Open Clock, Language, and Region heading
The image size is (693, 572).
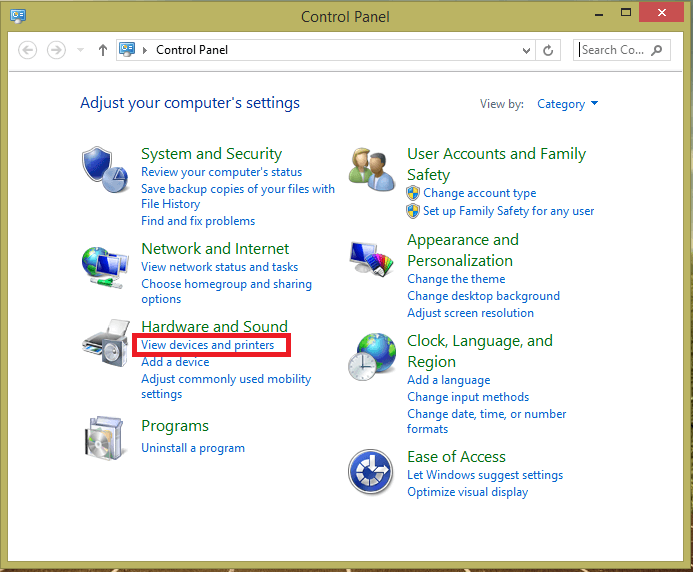480,351
